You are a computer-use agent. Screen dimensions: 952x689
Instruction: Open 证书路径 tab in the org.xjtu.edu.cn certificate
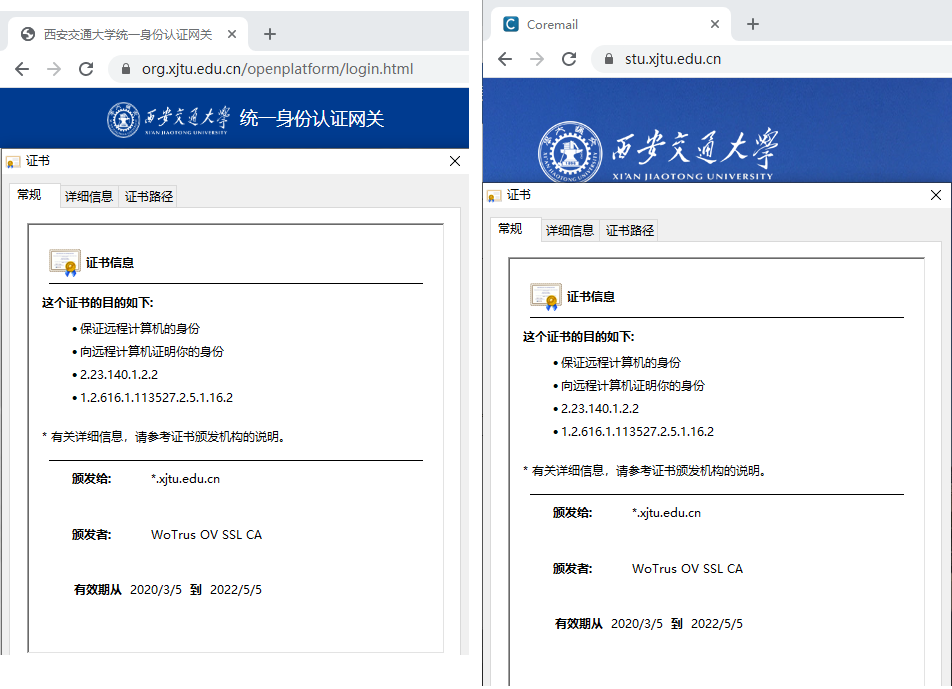(149, 197)
